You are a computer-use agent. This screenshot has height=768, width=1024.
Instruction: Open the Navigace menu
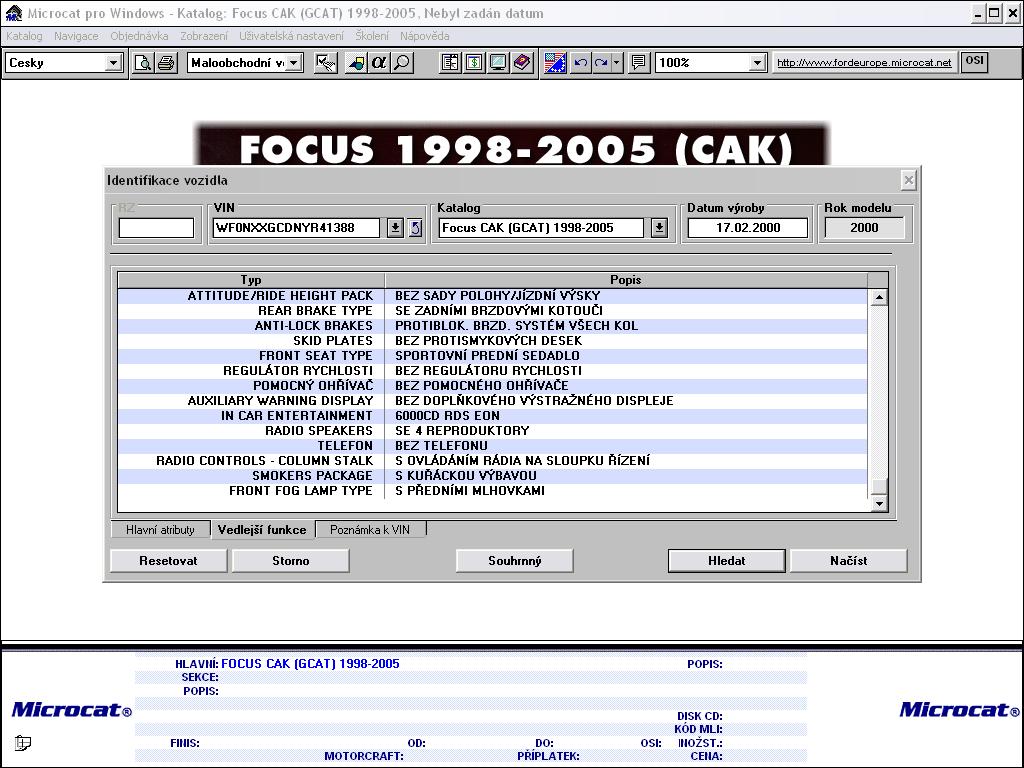[x=76, y=36]
